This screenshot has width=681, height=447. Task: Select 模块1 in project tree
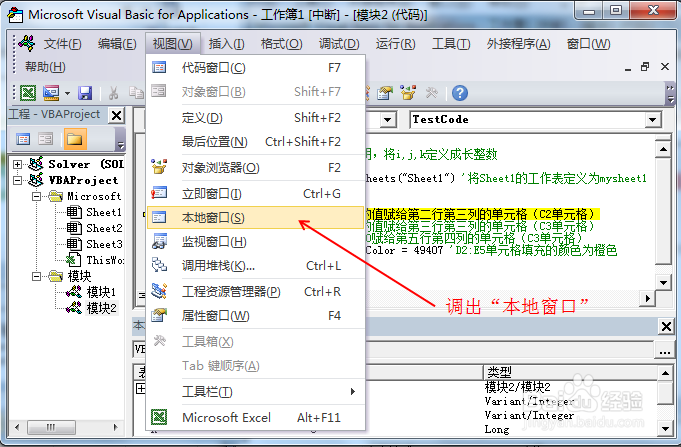101,292
